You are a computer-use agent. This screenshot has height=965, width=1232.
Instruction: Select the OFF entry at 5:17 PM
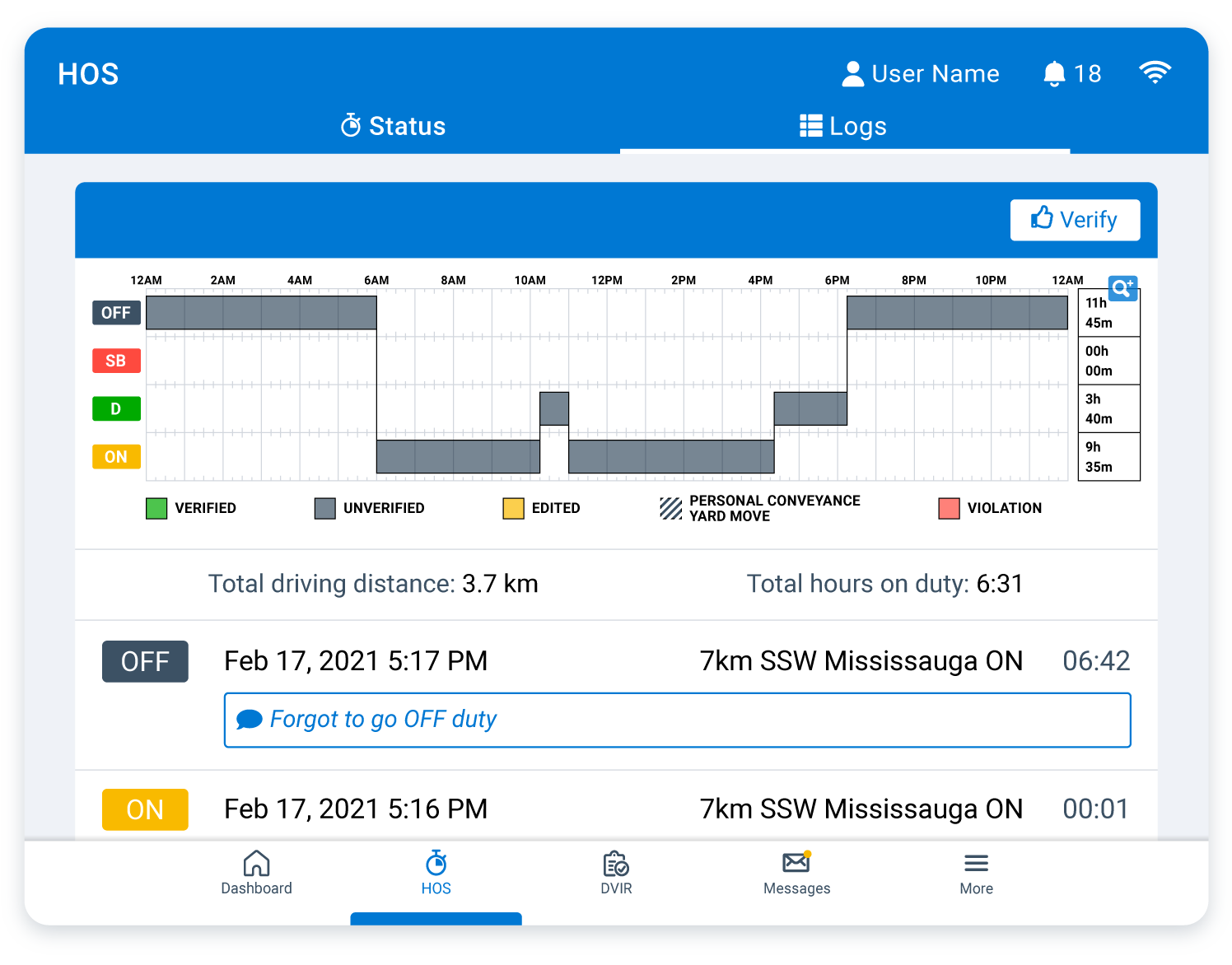(616, 661)
